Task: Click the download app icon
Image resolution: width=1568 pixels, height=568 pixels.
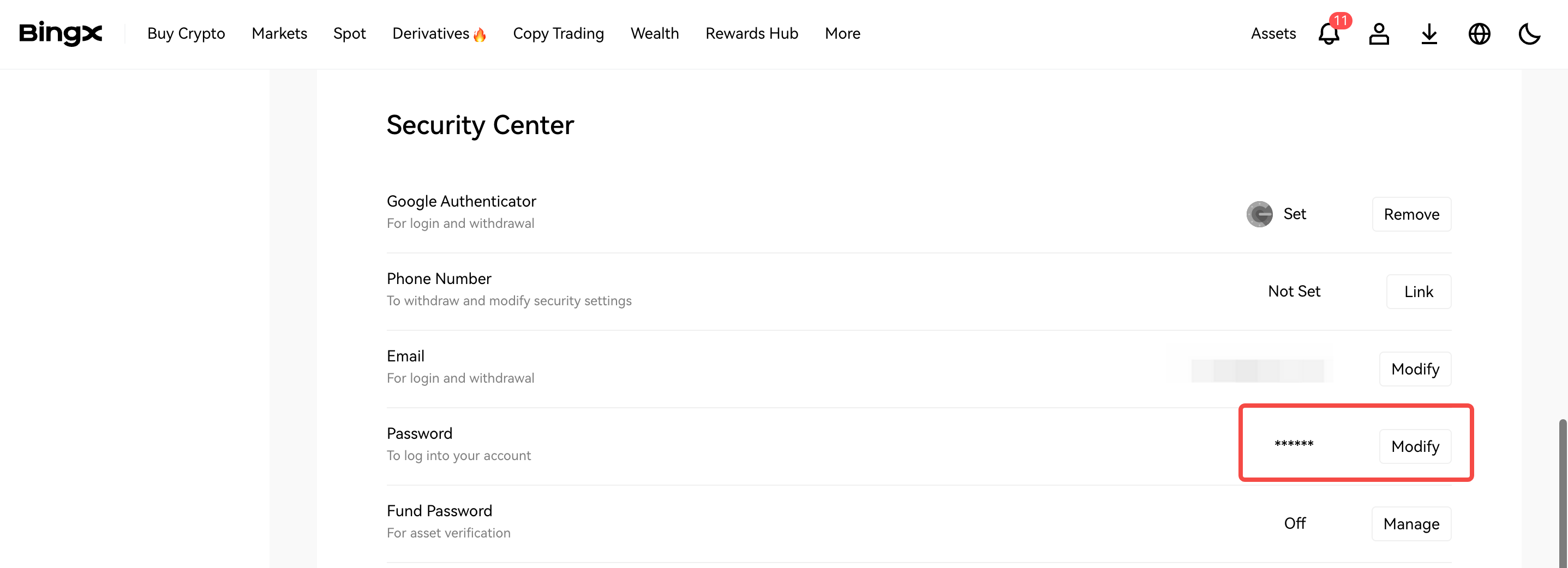Action: pos(1429,33)
